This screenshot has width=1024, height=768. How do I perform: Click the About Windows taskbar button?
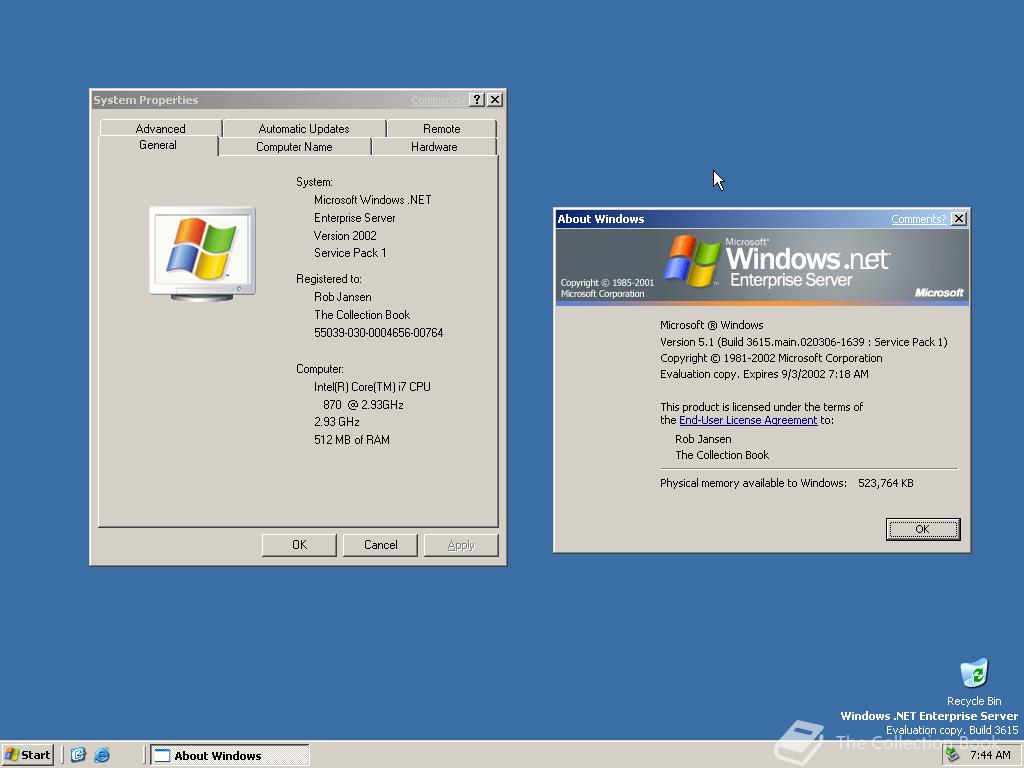[230, 755]
